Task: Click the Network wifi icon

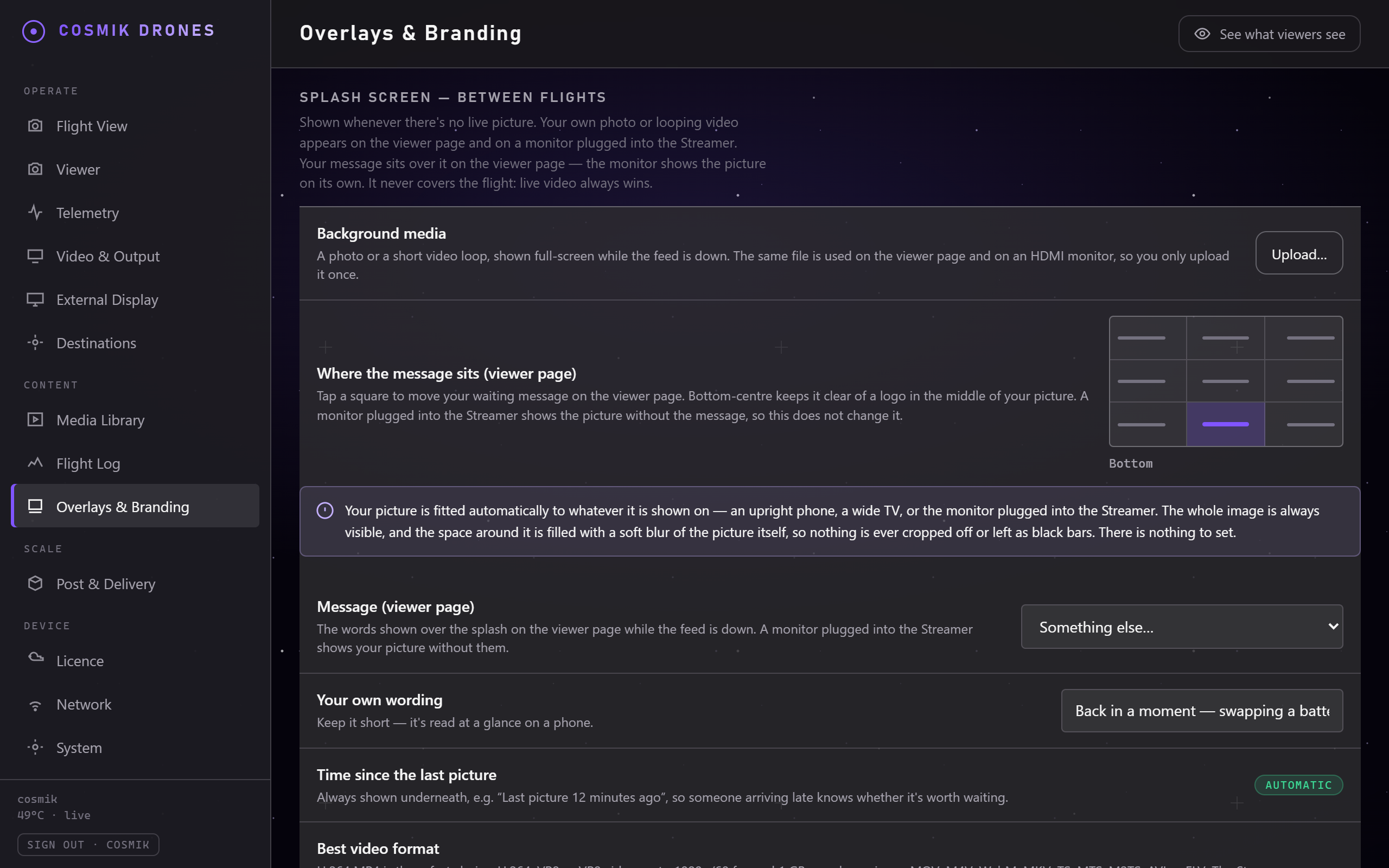Action: tap(35, 704)
